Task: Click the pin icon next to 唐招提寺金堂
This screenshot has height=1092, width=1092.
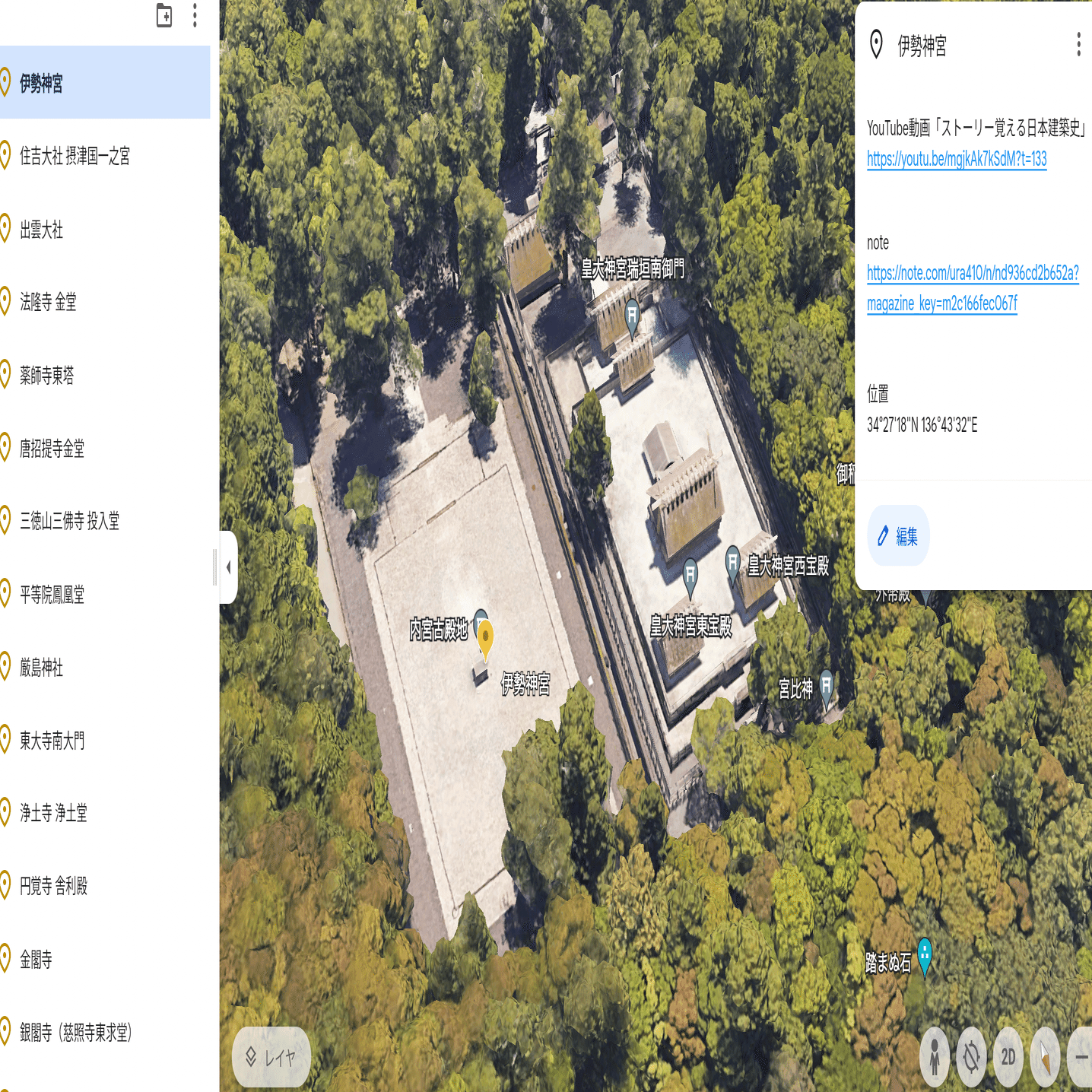Action: (x=4, y=448)
